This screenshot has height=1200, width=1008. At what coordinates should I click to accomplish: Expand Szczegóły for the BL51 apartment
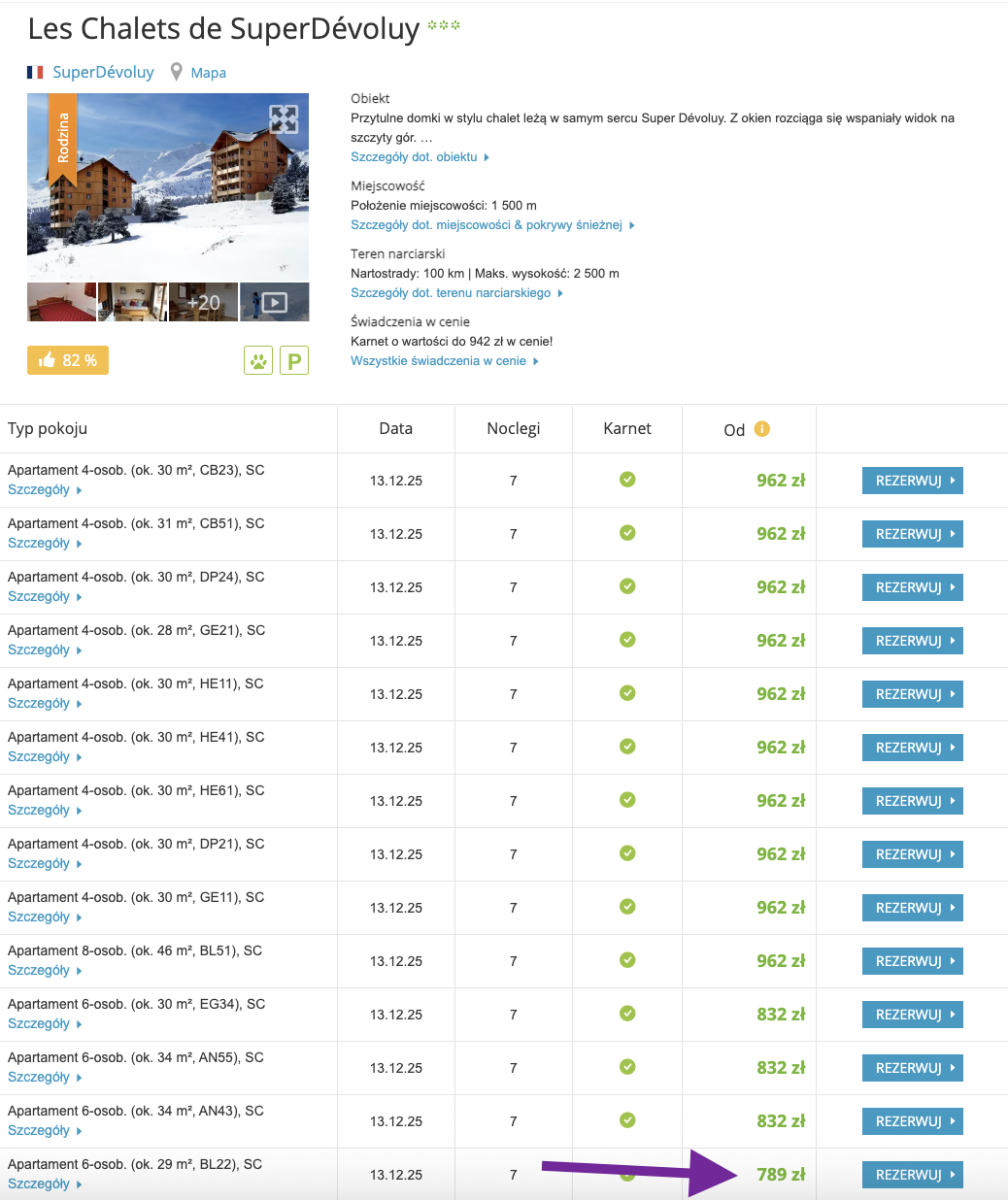pos(45,971)
